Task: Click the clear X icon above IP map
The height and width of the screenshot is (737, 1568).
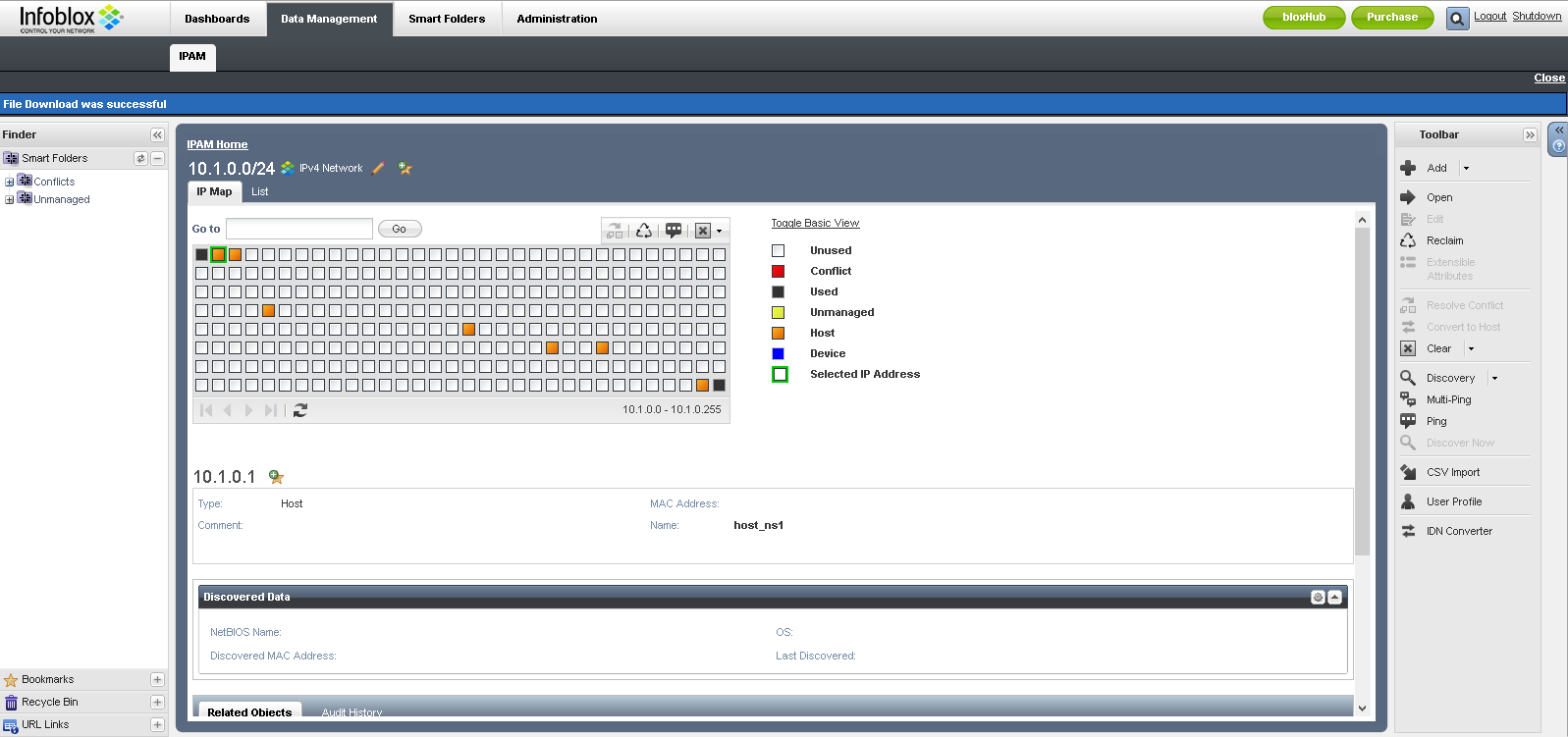Action: click(703, 231)
